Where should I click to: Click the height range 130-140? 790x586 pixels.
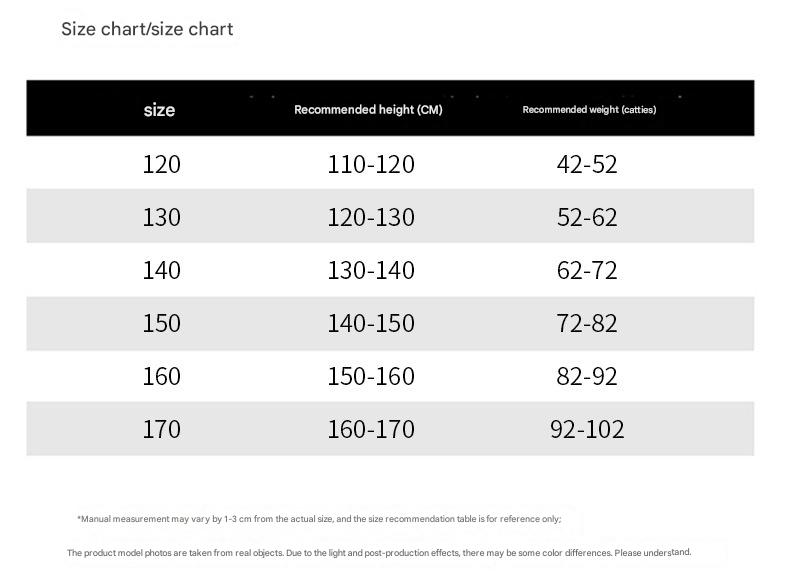371,270
